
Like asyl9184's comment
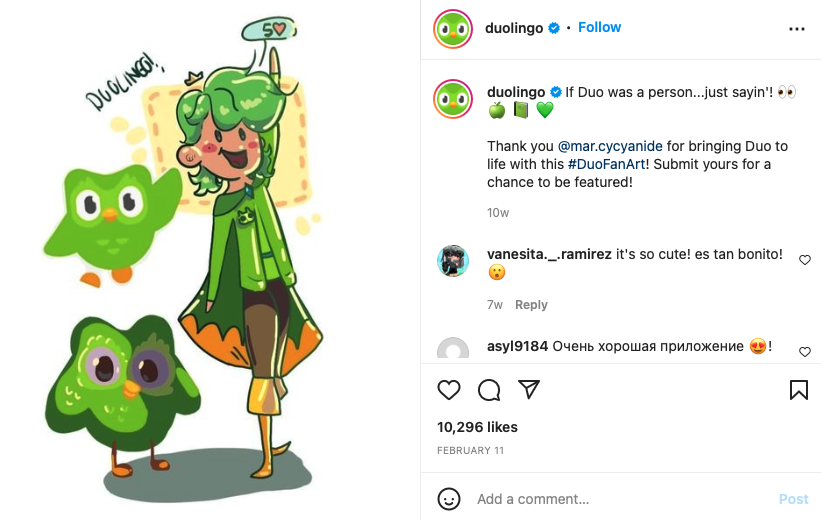point(805,352)
